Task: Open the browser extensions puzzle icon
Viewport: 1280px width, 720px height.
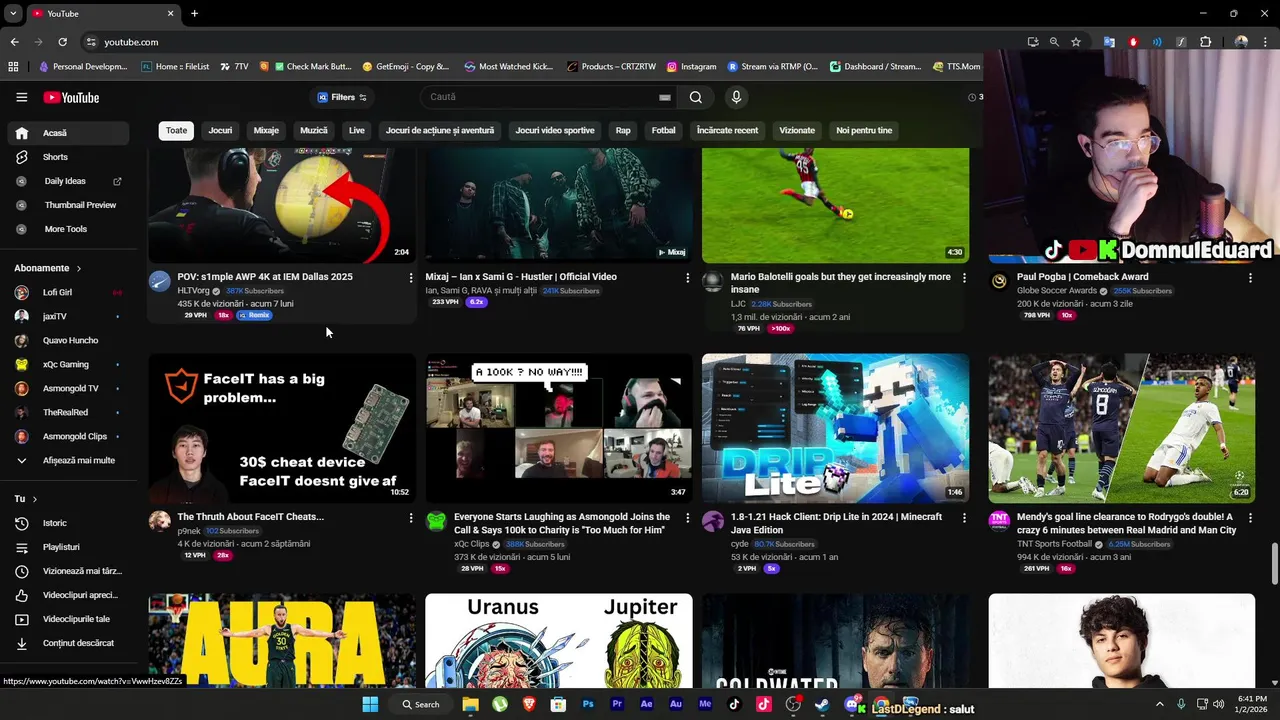Action: [x=1205, y=42]
